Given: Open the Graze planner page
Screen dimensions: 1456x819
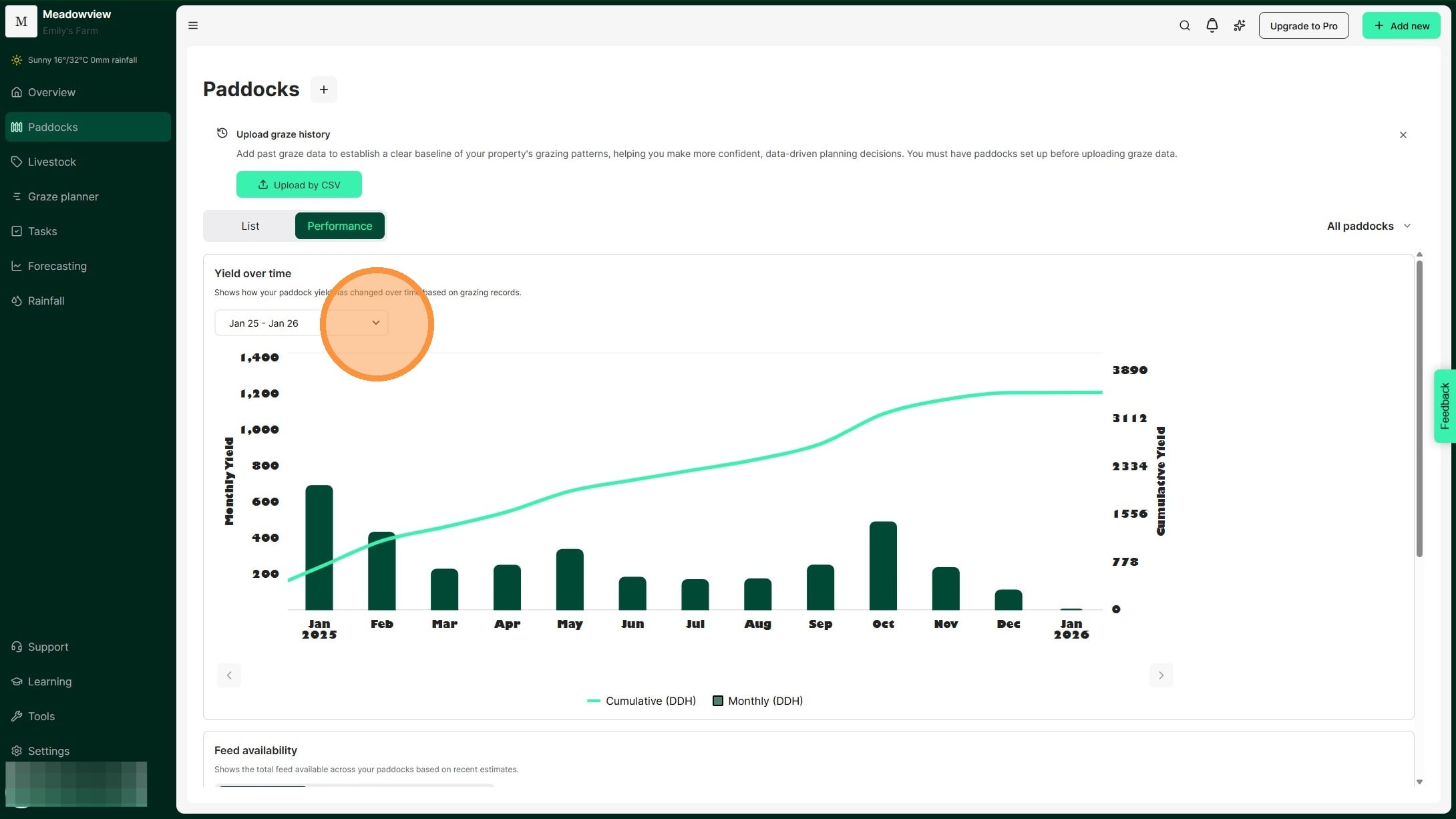Looking at the screenshot, I should pos(63,196).
